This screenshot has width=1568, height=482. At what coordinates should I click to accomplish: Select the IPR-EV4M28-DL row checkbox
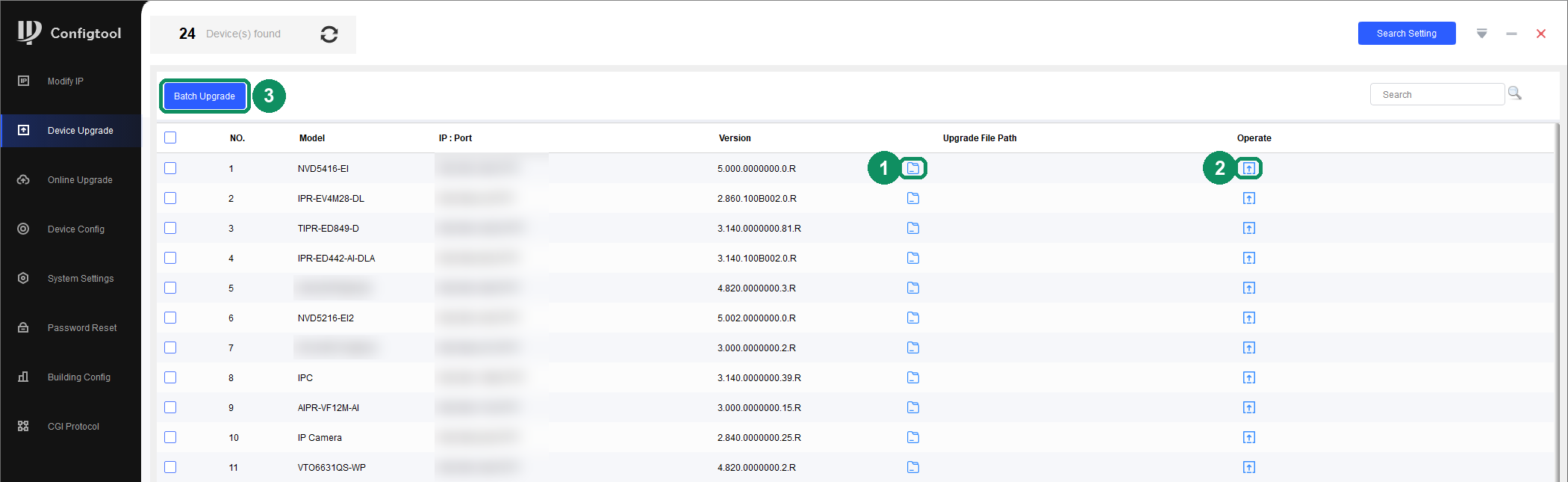(x=170, y=198)
